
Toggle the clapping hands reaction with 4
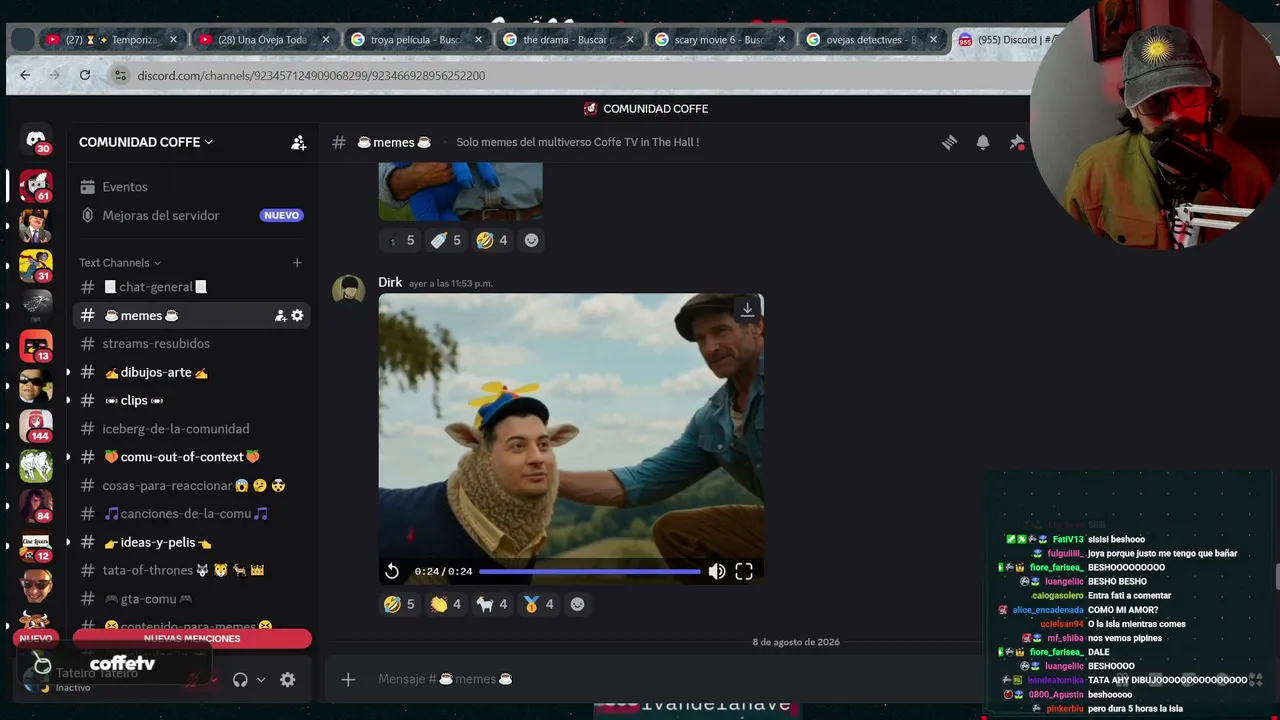(x=445, y=604)
